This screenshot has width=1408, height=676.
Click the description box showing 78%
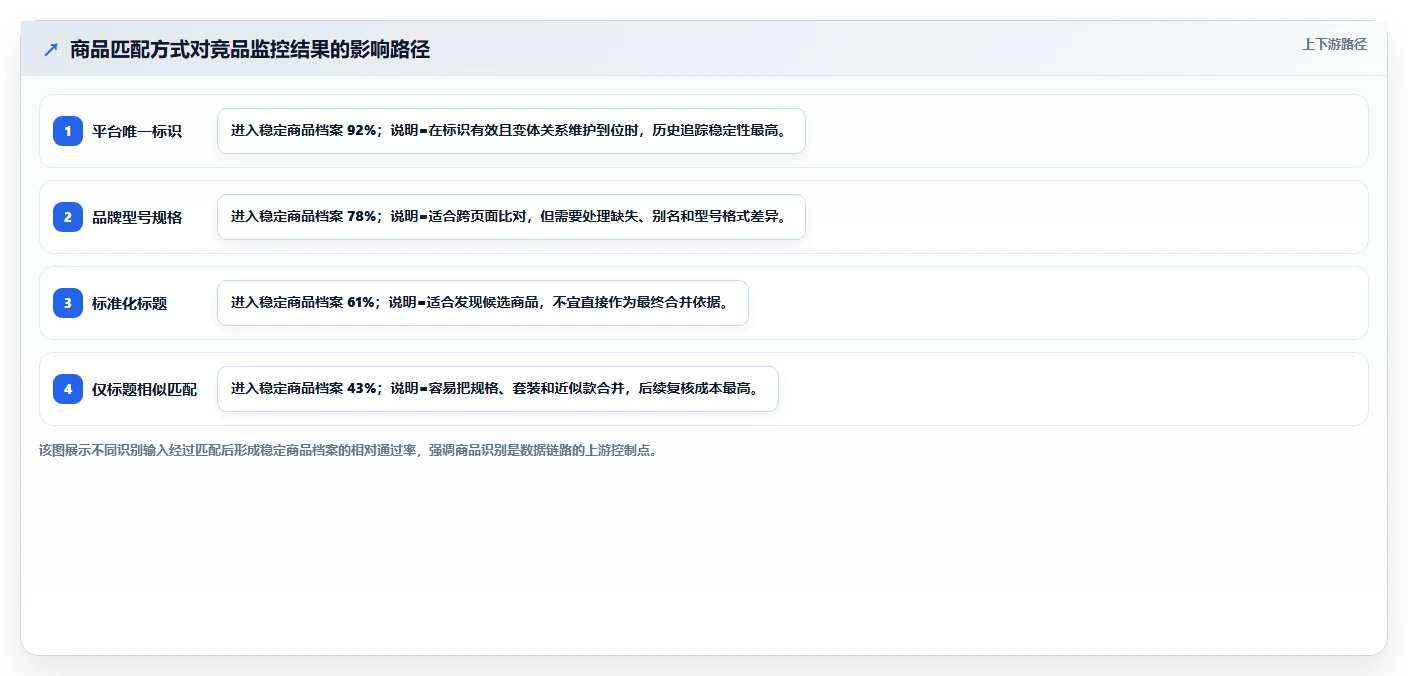pos(511,217)
